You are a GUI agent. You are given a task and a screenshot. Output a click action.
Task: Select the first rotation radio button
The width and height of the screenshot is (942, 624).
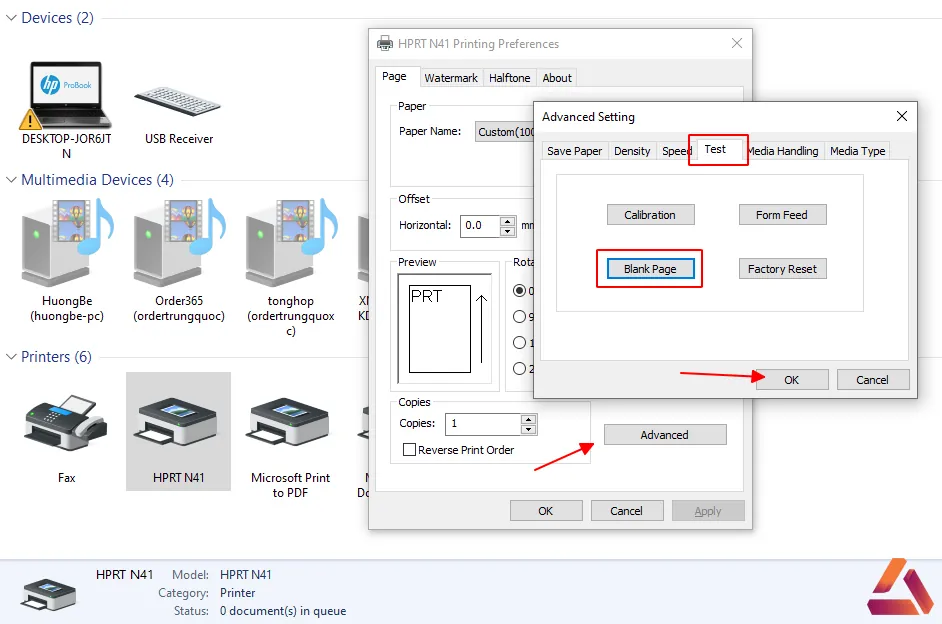pyautogui.click(x=520, y=291)
